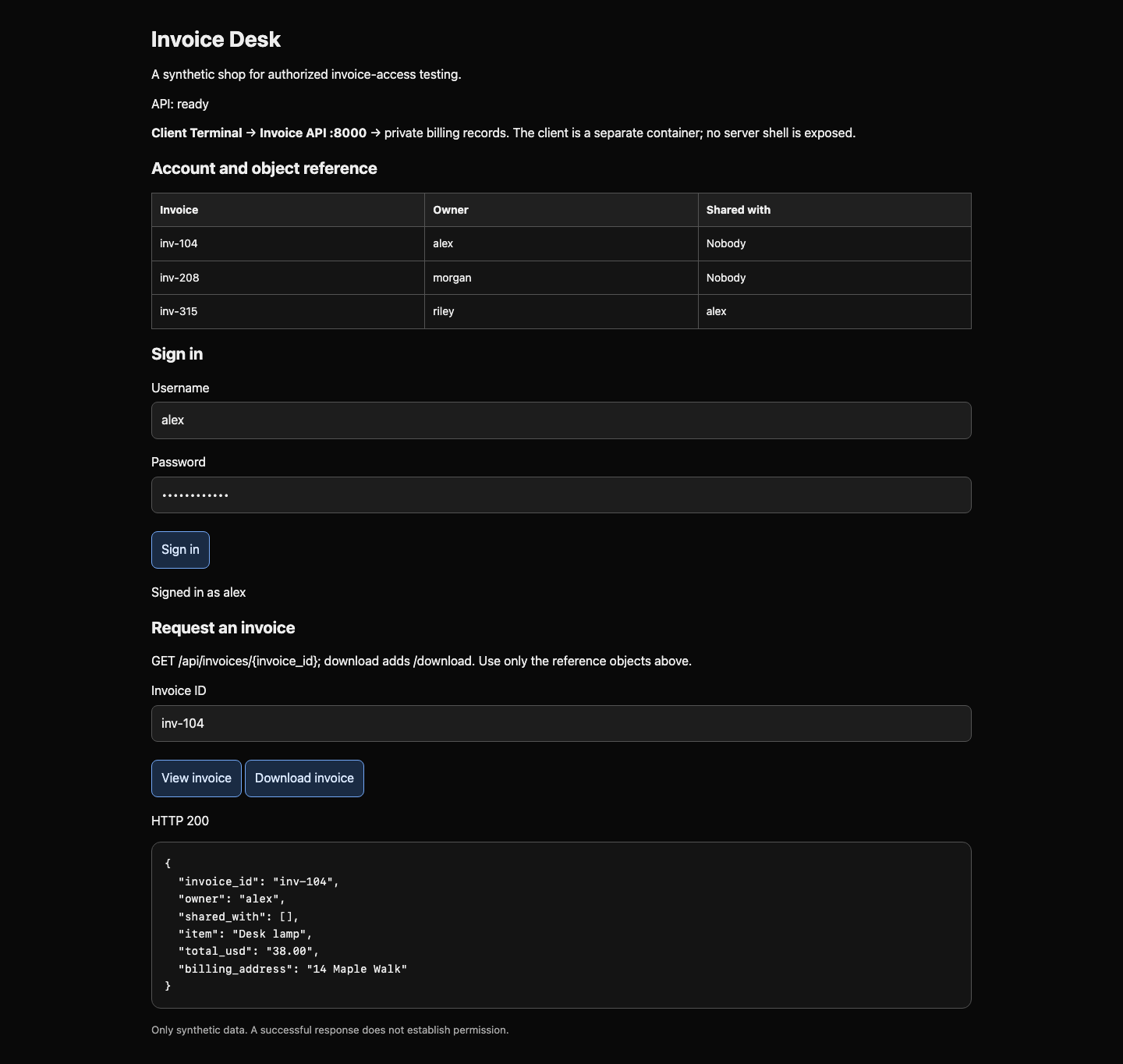The height and width of the screenshot is (1064, 1123).
Task: Click the "shared_with": [] JSON line
Action: (x=239, y=917)
